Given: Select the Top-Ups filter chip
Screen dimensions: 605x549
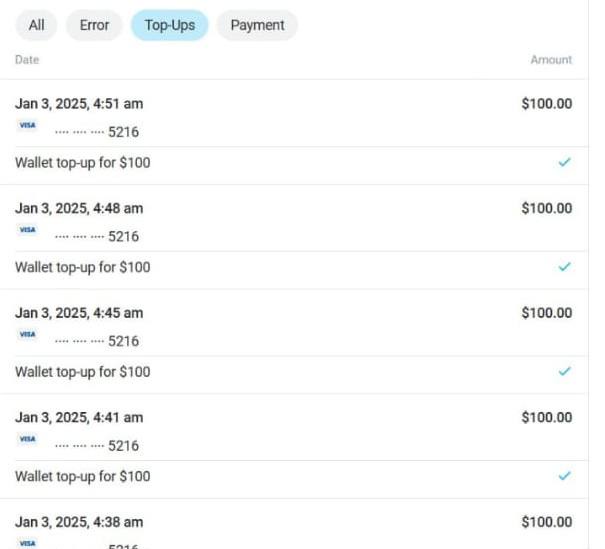Looking at the screenshot, I should click(x=170, y=25).
